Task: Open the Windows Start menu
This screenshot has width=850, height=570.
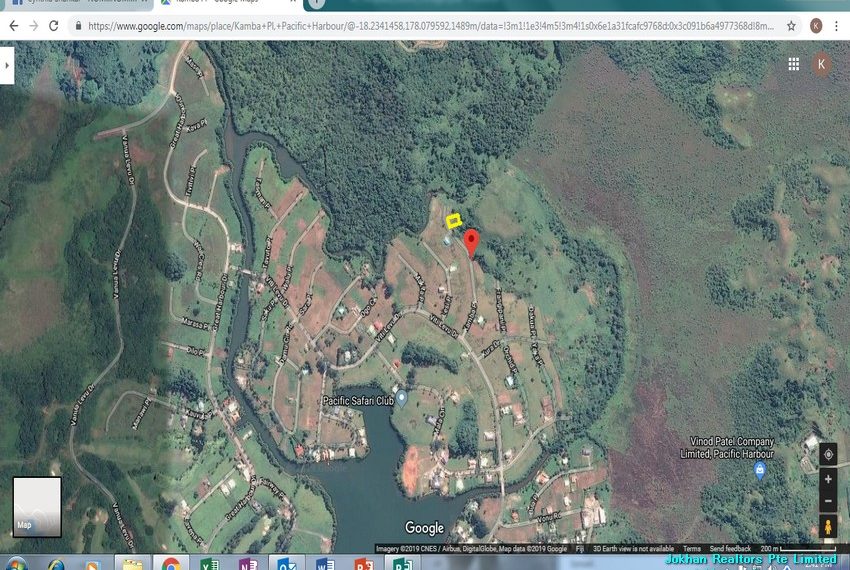Action: pyautogui.click(x=16, y=565)
